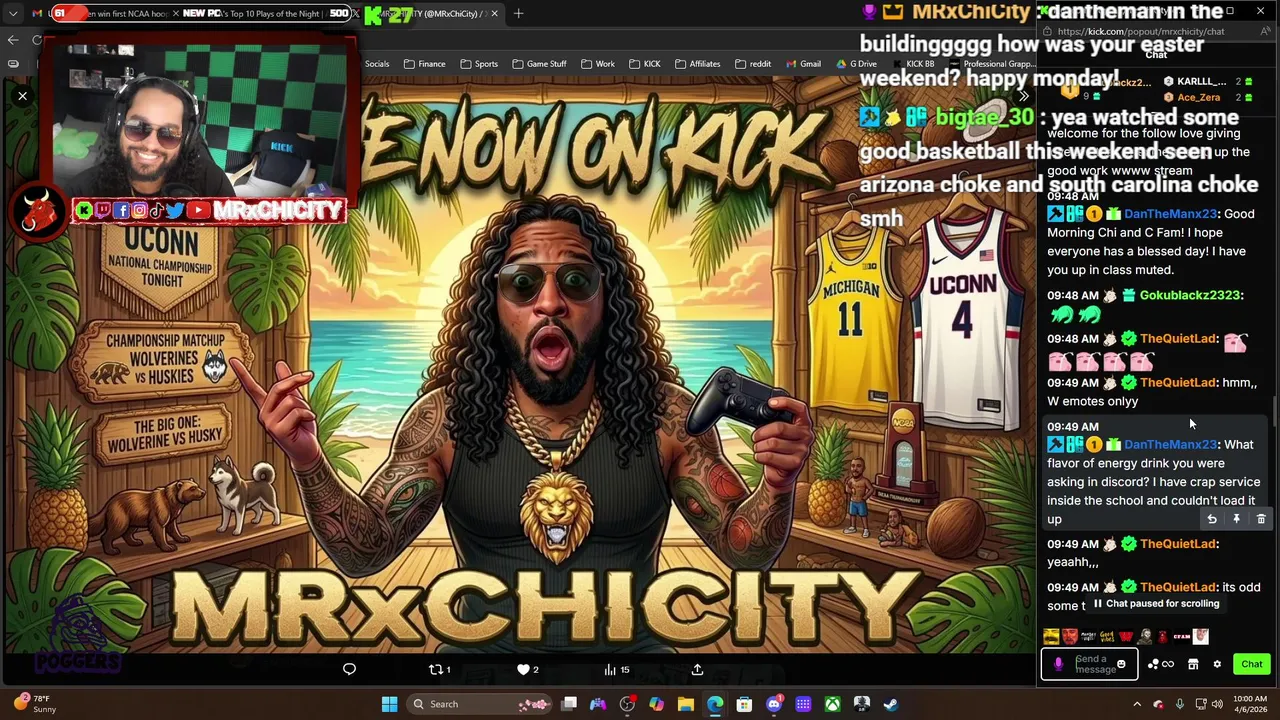
Task: Click DanTheManx23 username in Good Morning message
Action: [x=1171, y=214]
